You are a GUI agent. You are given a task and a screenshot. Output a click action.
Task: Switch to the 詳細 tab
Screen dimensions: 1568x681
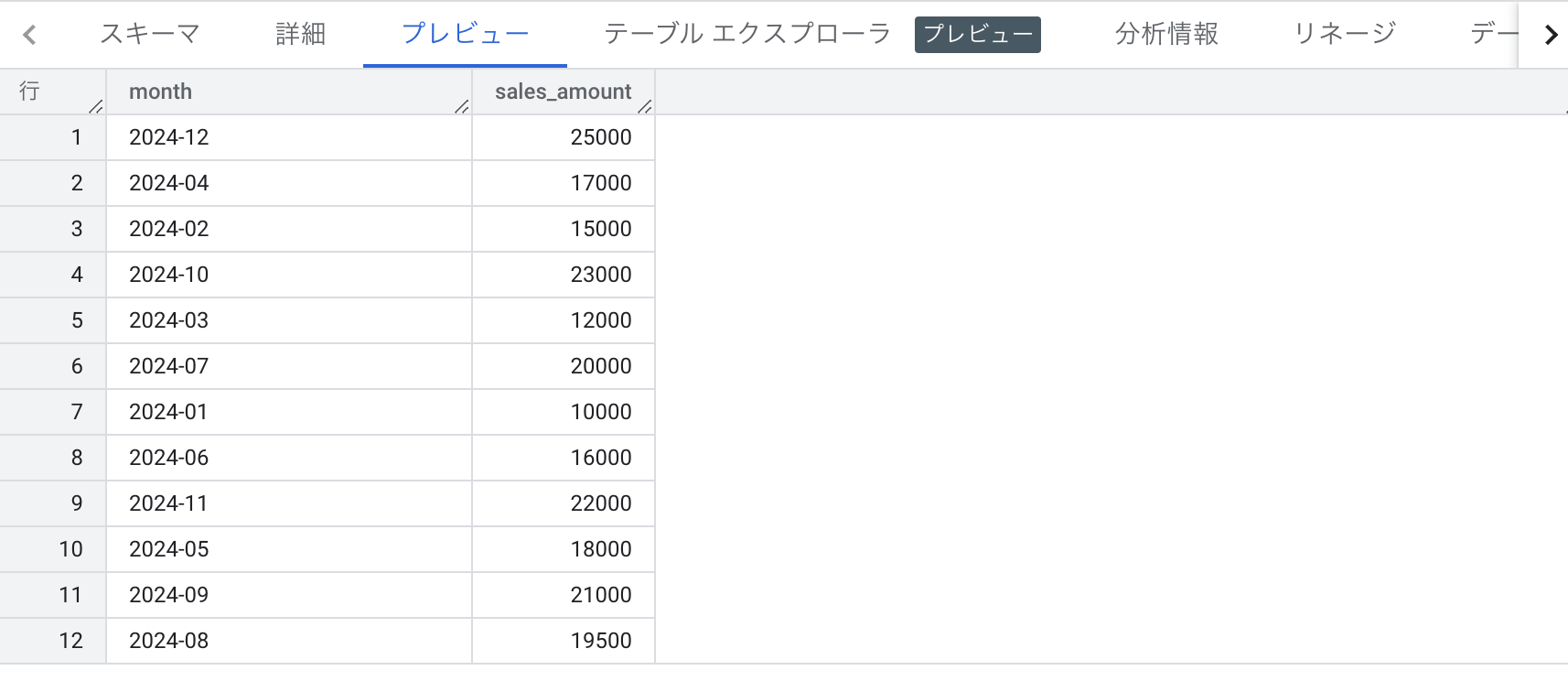pos(300,34)
